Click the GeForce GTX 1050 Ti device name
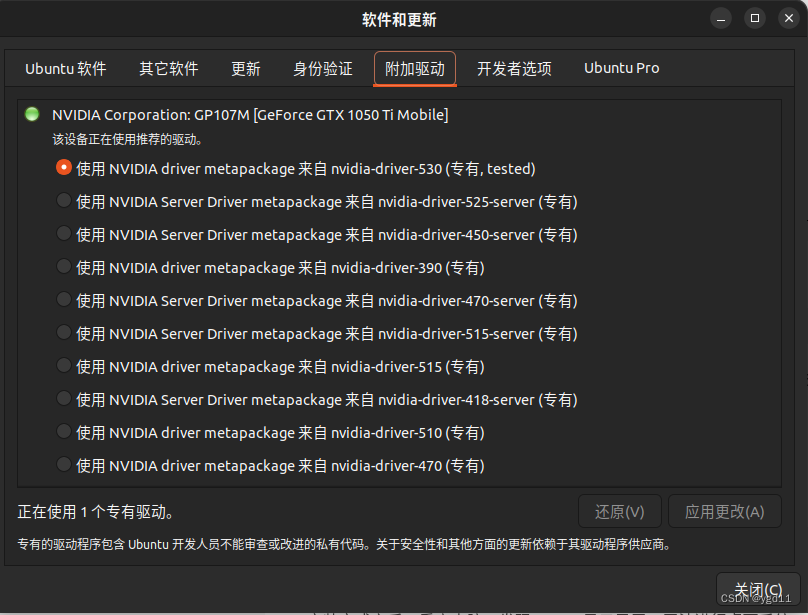Viewport: 808px width, 615px height. tap(250, 114)
